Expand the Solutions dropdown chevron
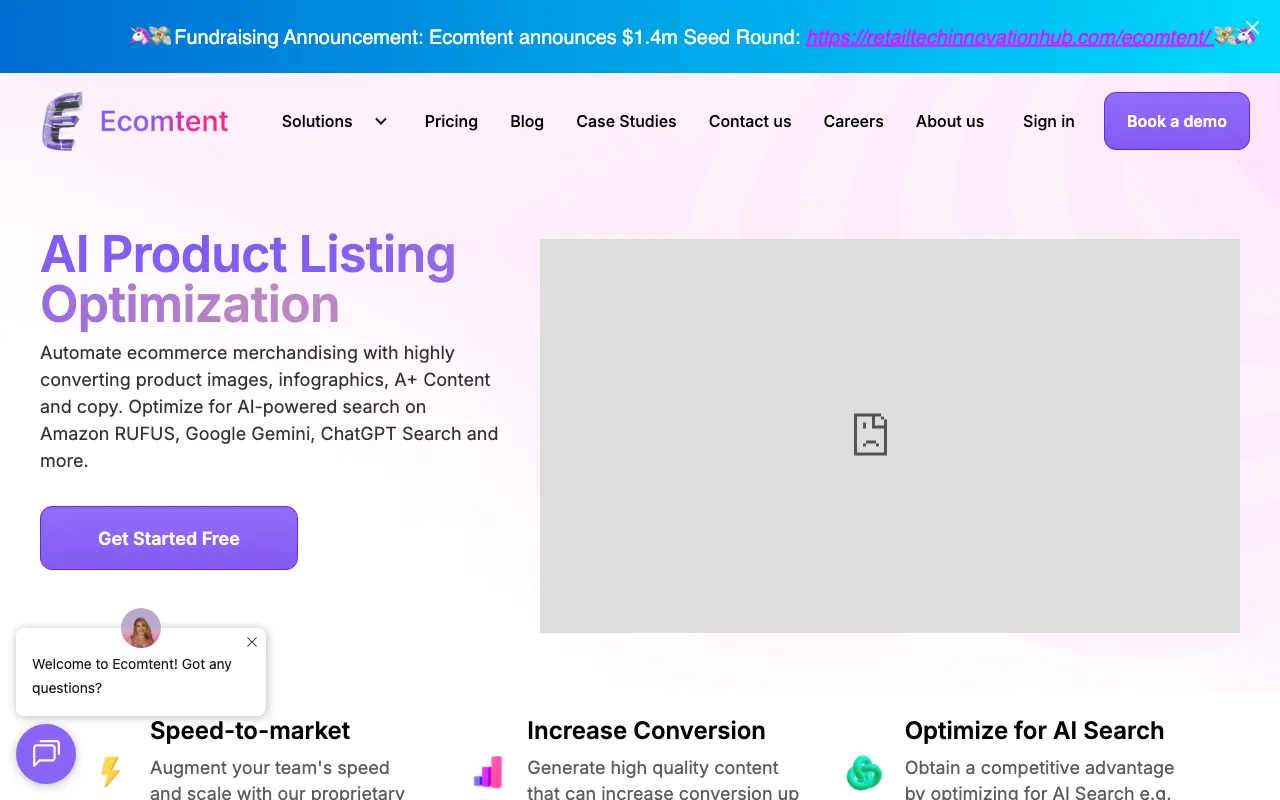 tap(381, 121)
